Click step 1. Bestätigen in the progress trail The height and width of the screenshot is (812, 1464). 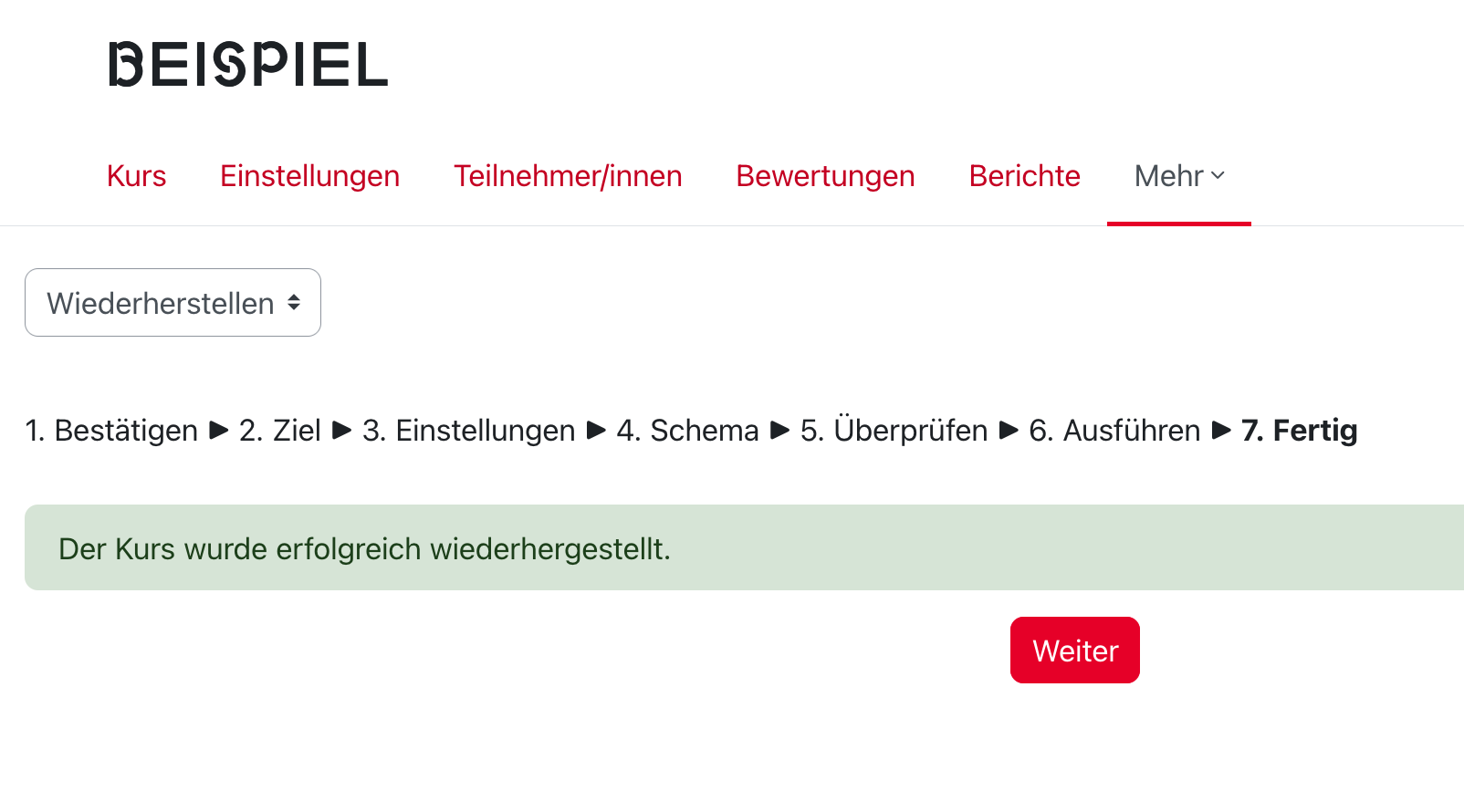tap(111, 431)
